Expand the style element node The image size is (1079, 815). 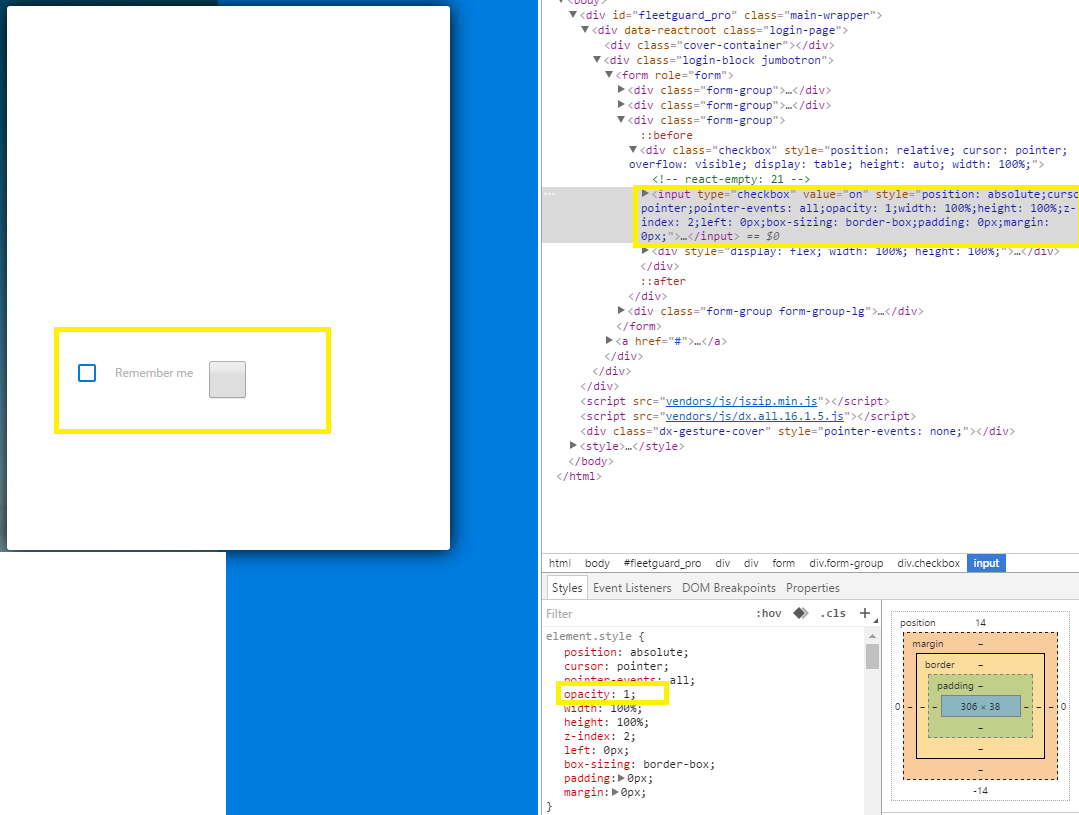coord(573,445)
